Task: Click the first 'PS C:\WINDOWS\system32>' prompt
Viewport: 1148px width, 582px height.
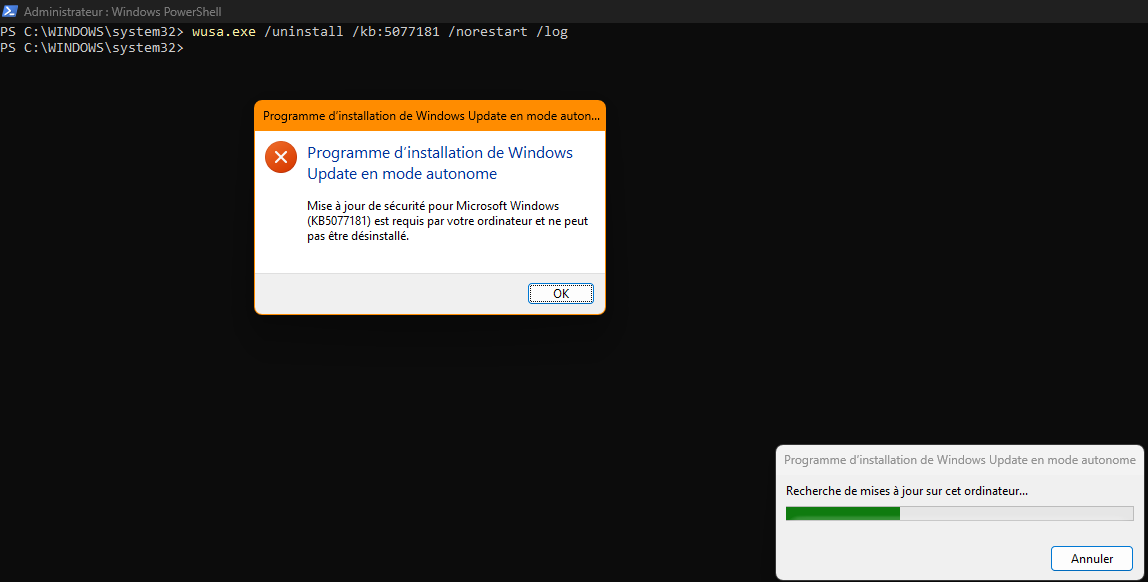Action: (x=92, y=32)
